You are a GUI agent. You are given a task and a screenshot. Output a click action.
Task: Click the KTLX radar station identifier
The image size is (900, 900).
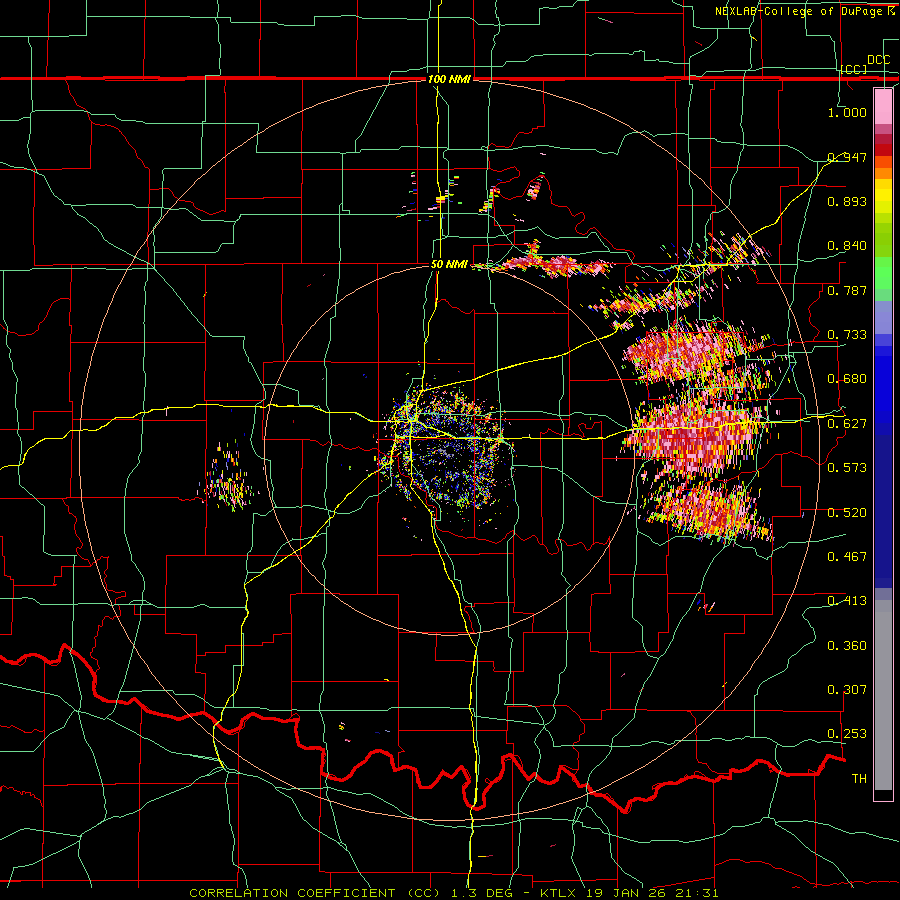pos(557,893)
